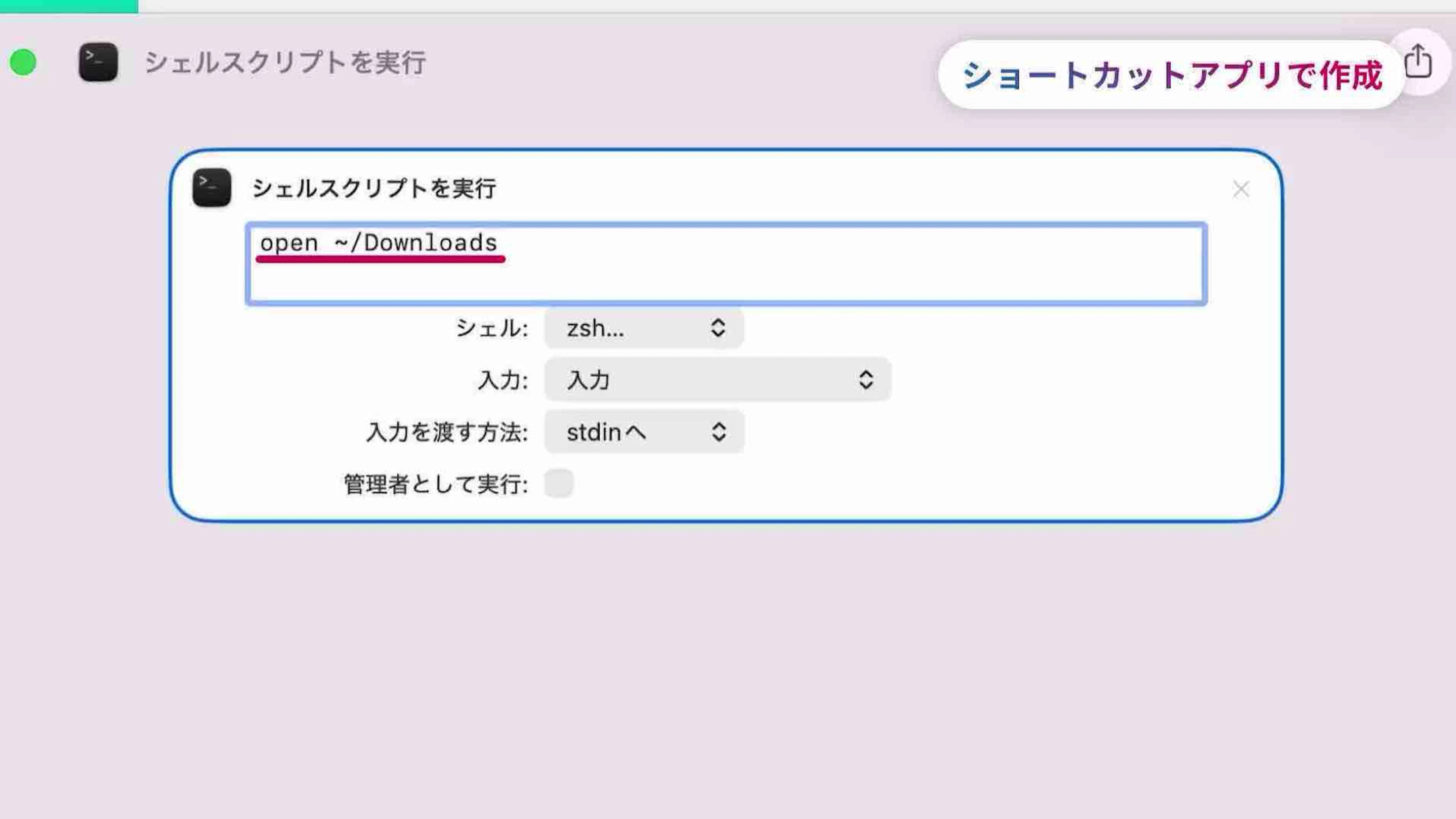This screenshot has width=1456, height=819.
Task: Open the stdinへ dropdown
Action: pos(644,432)
